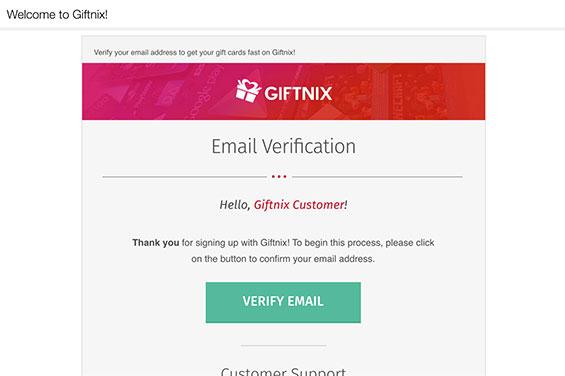Click the gray divider line right of the dots
Screen dimensions: 565x376
377,177
